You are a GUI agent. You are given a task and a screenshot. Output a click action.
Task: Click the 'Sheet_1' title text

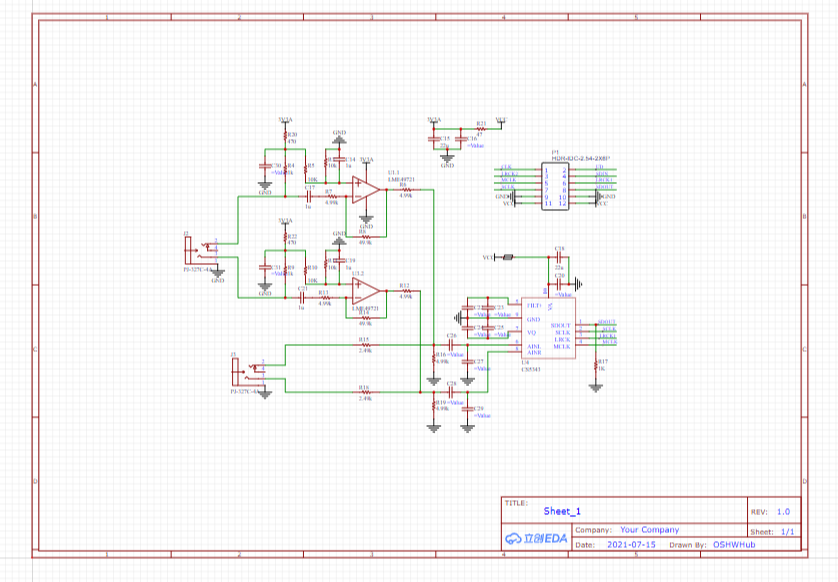click(x=562, y=511)
